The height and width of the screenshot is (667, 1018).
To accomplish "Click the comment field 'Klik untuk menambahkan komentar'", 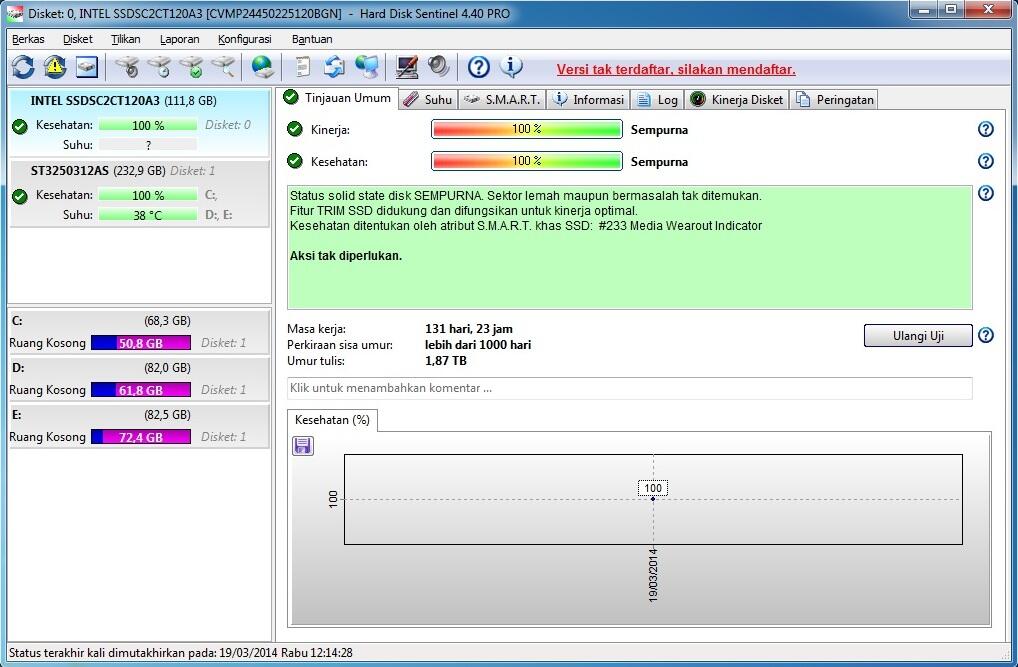I will pyautogui.click(x=629, y=388).
